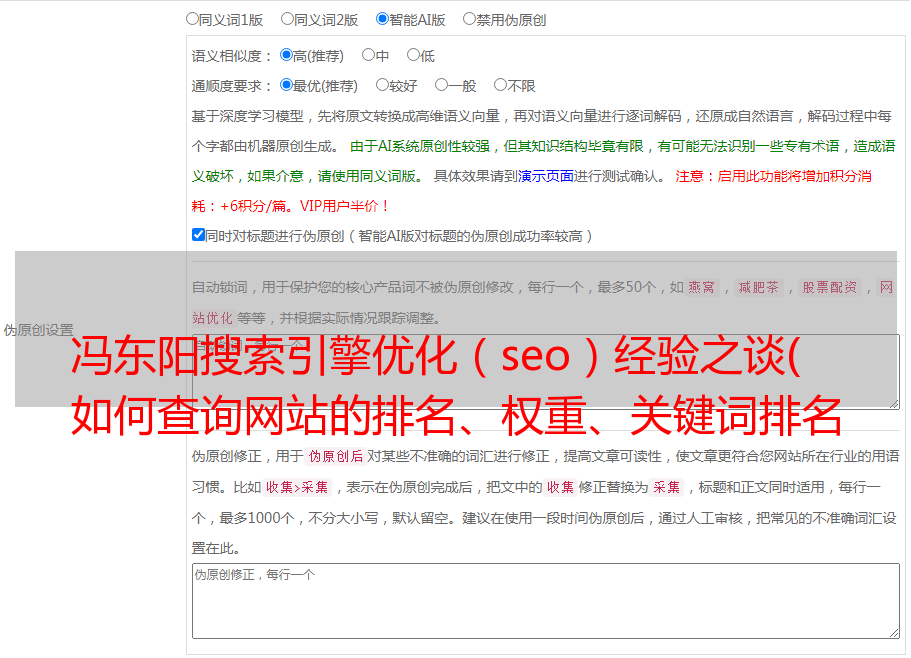
Task: Click the 通顺度要求： label
Action: point(232,87)
